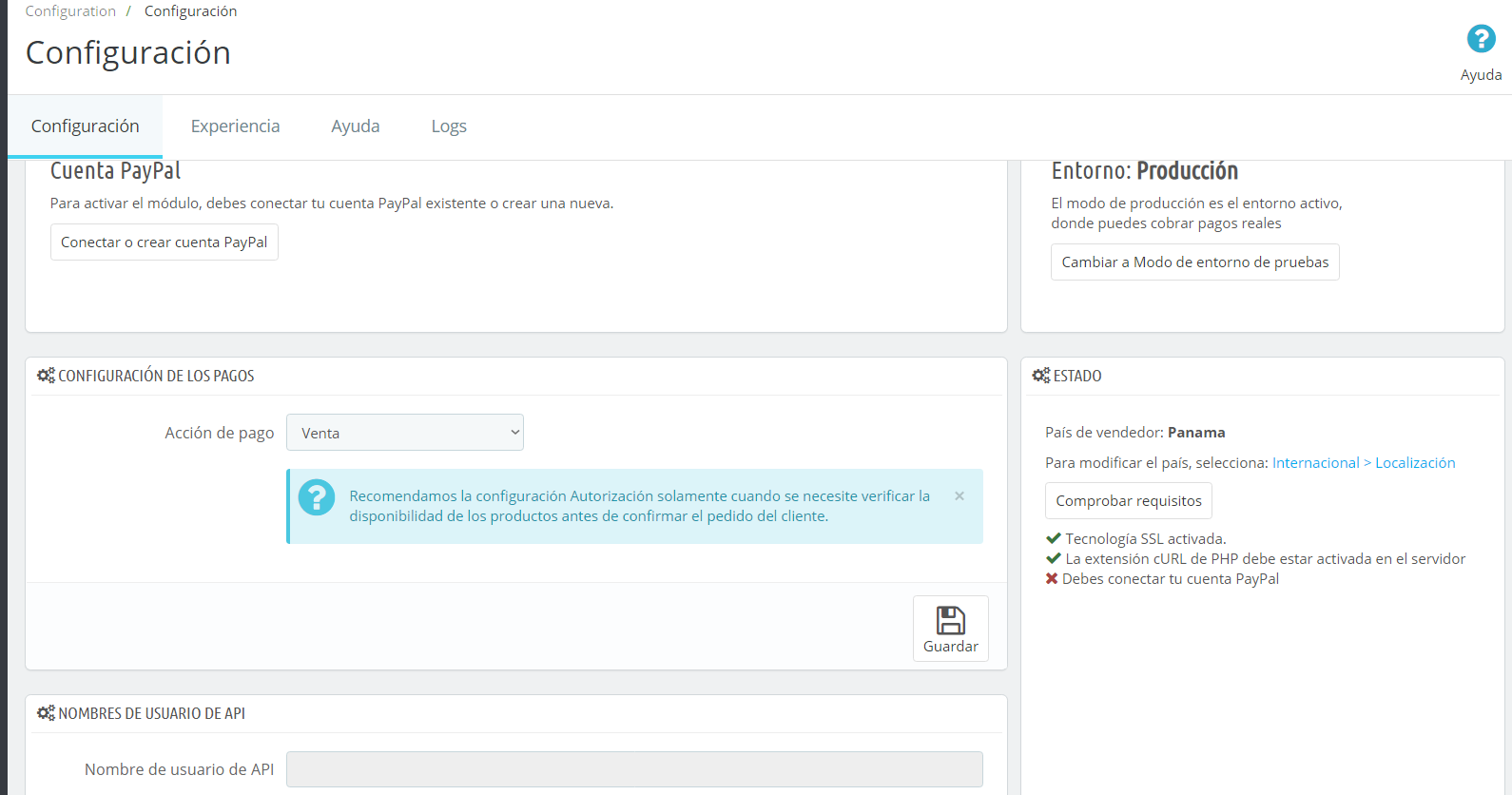Click Cambiar a Modo de entorno de pruebas
The width and height of the screenshot is (1512, 795).
1195,262
